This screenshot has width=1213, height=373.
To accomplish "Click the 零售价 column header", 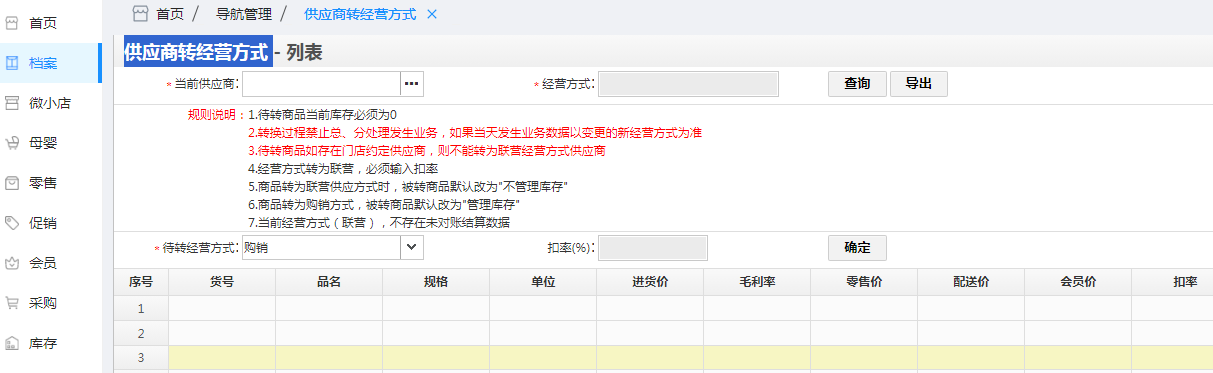I will click(864, 282).
